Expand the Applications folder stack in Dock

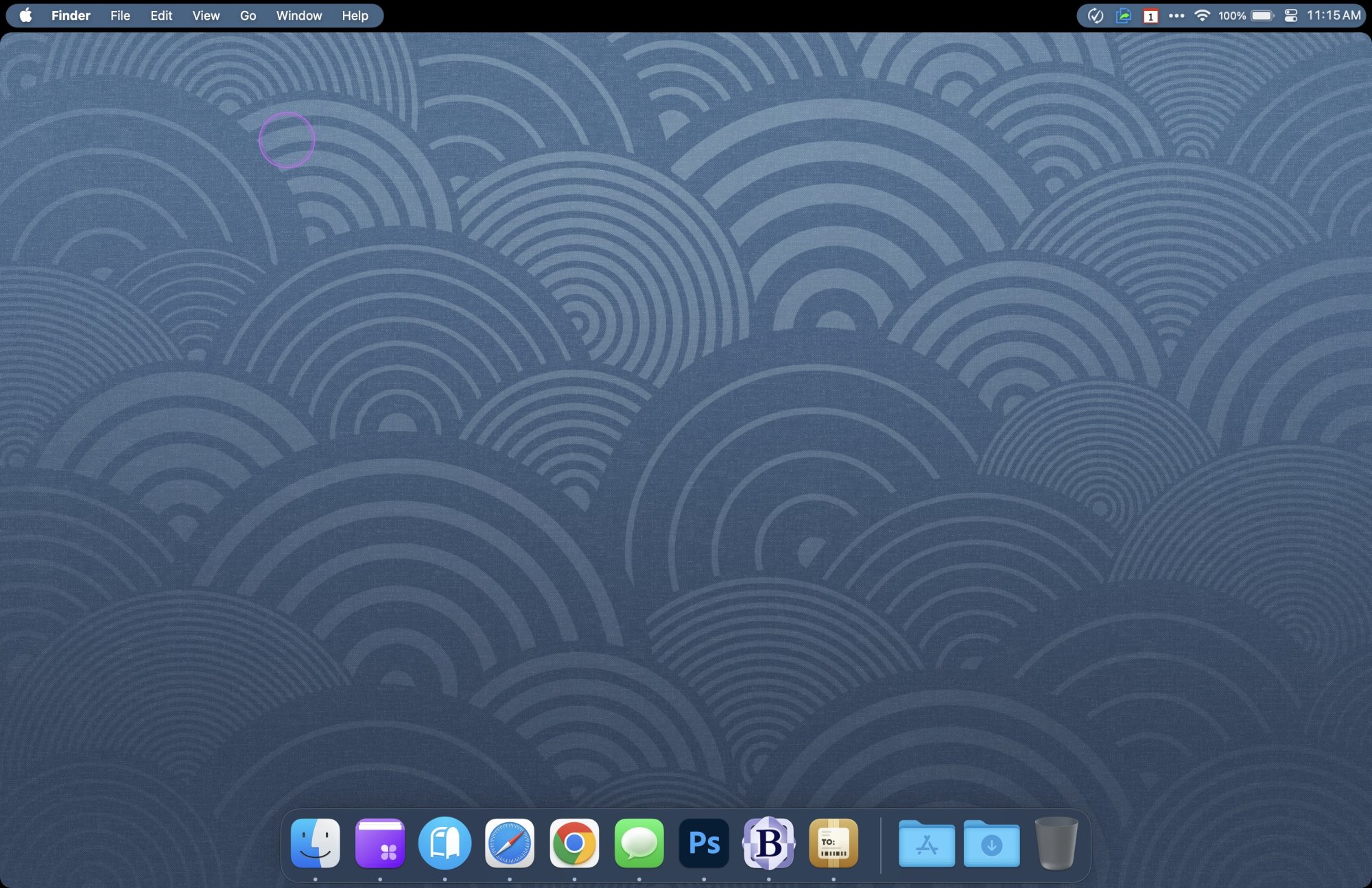pyautogui.click(x=926, y=843)
